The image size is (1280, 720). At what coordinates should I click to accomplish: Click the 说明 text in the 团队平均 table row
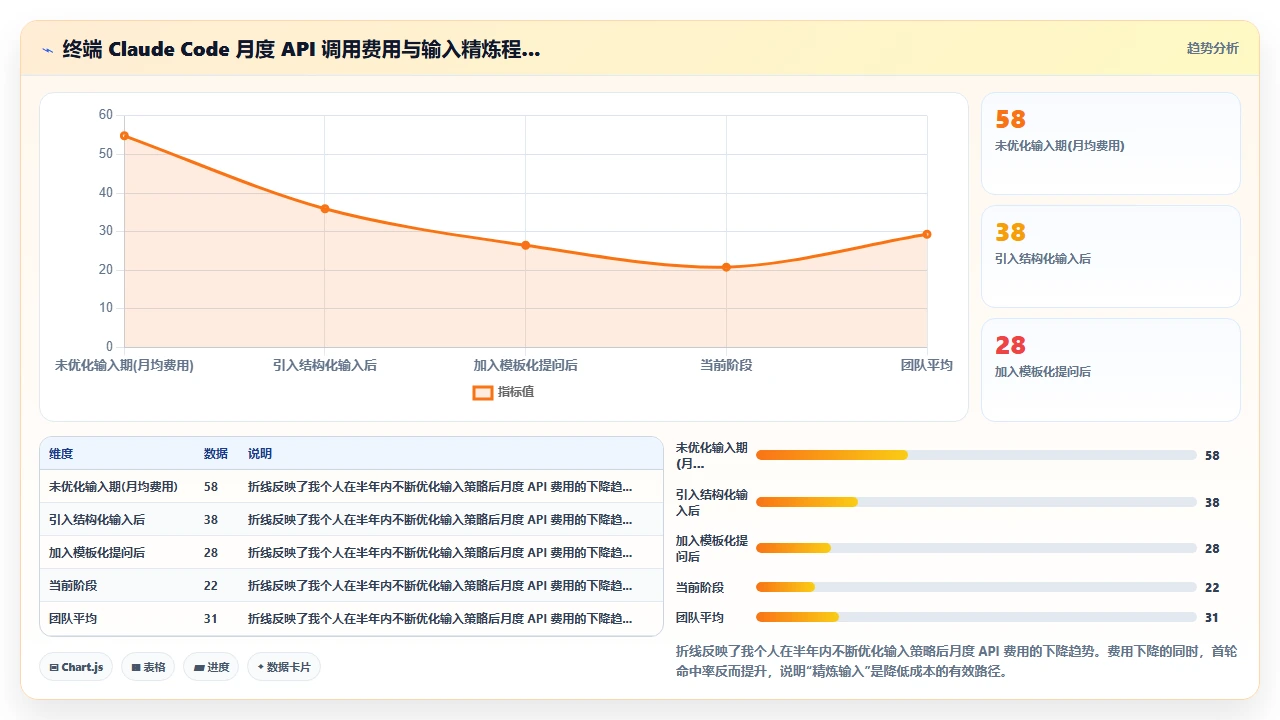coord(440,619)
